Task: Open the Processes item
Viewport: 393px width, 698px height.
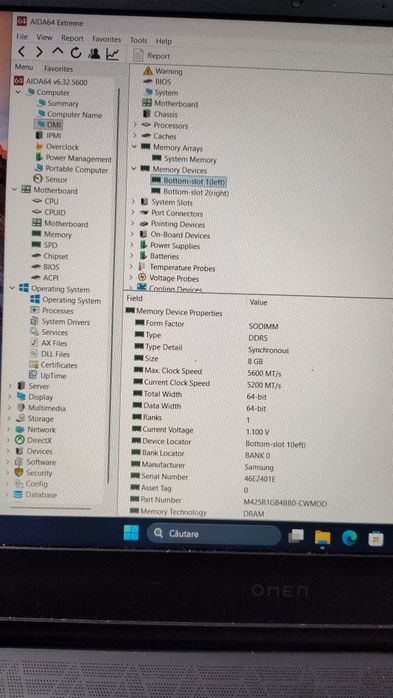Action: [x=52, y=310]
